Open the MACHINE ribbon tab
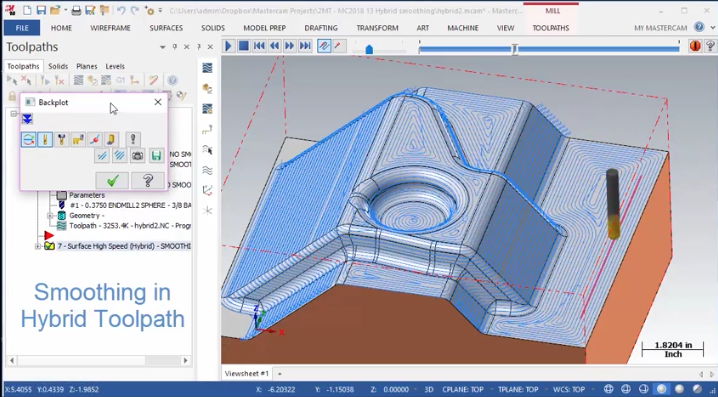 pyautogui.click(x=463, y=28)
